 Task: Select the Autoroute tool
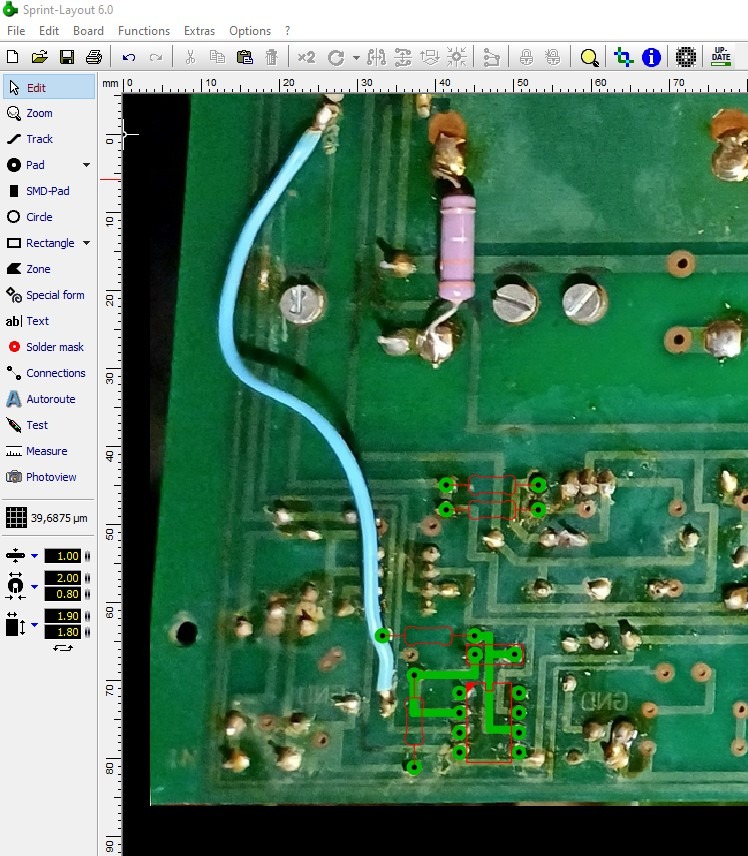pyautogui.click(x=49, y=399)
